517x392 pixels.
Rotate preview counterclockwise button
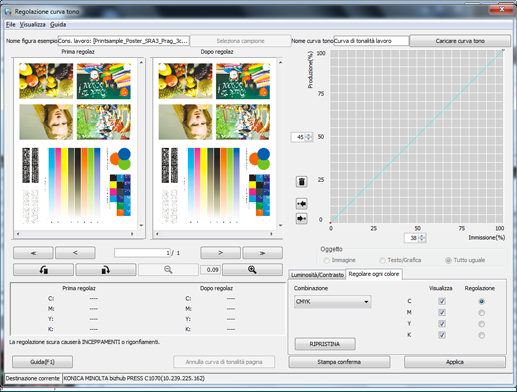pos(43,270)
